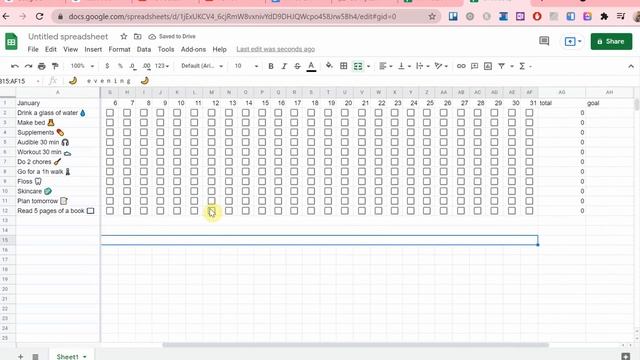The height and width of the screenshot is (360, 640).
Task: Check Read 5 pages for day 12
Action: (211, 211)
